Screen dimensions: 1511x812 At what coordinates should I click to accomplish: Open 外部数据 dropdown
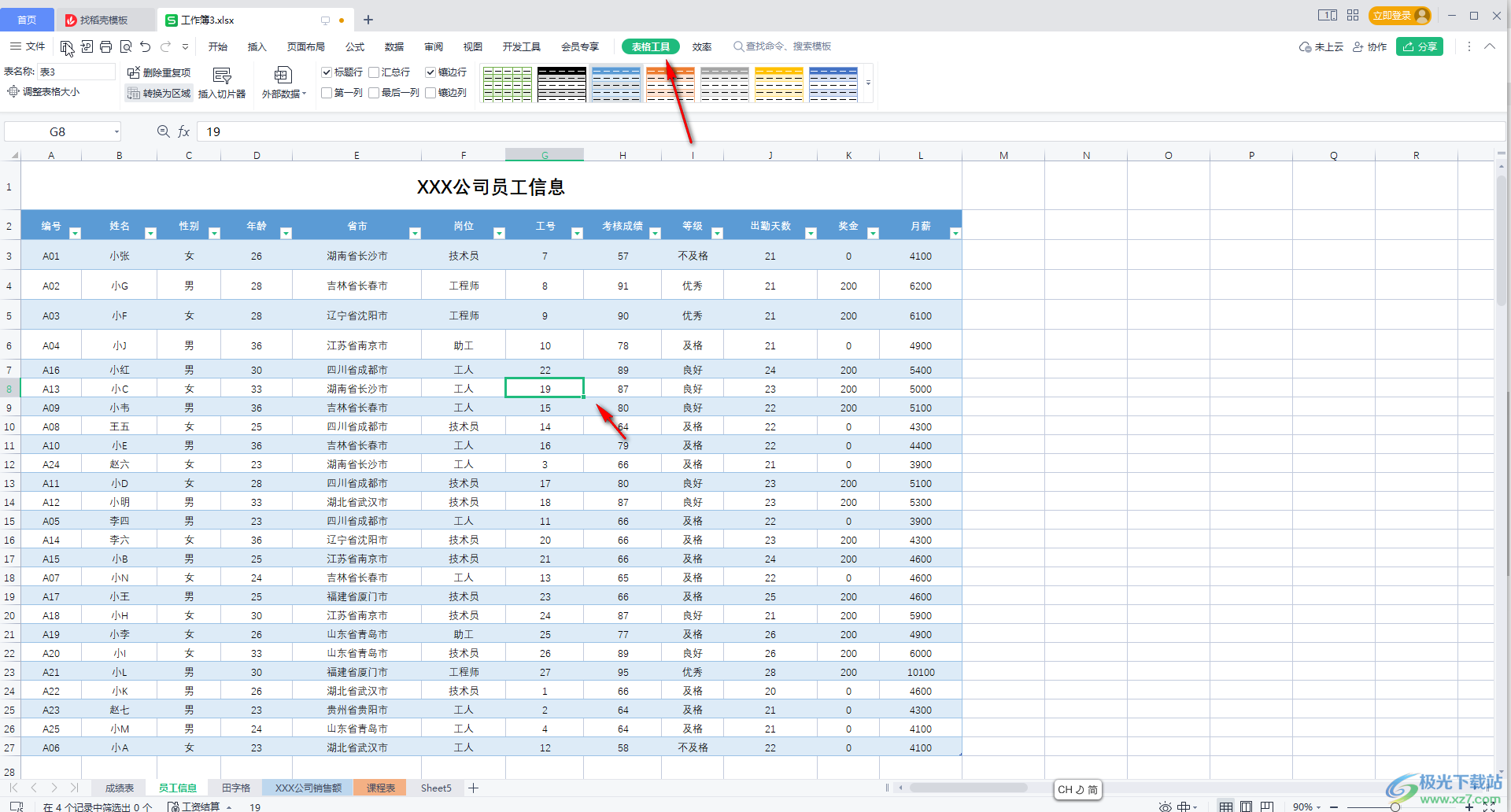(284, 83)
